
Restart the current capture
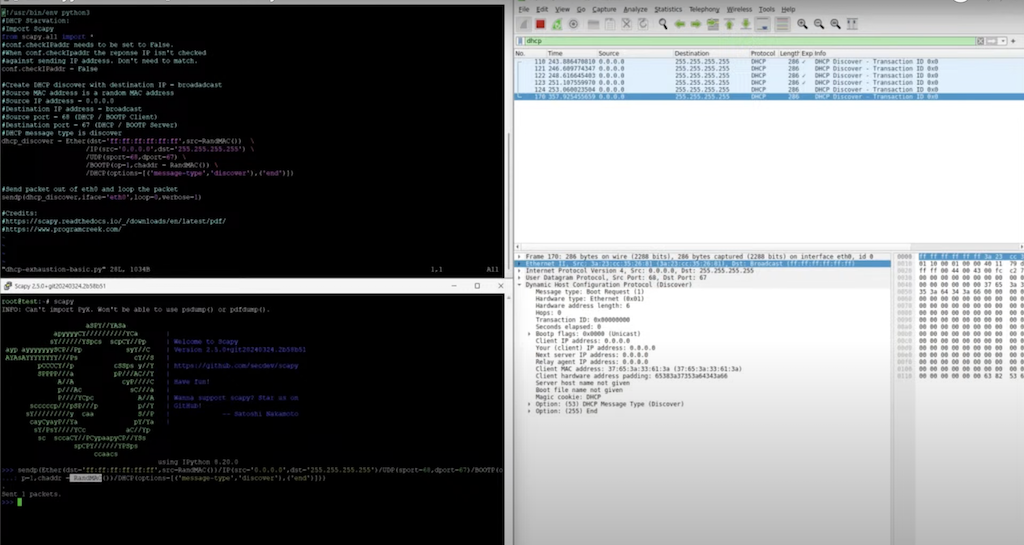tap(557, 23)
